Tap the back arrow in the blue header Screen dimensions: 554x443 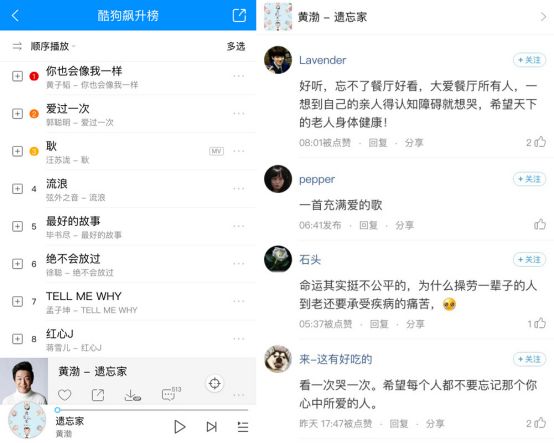click(15, 16)
